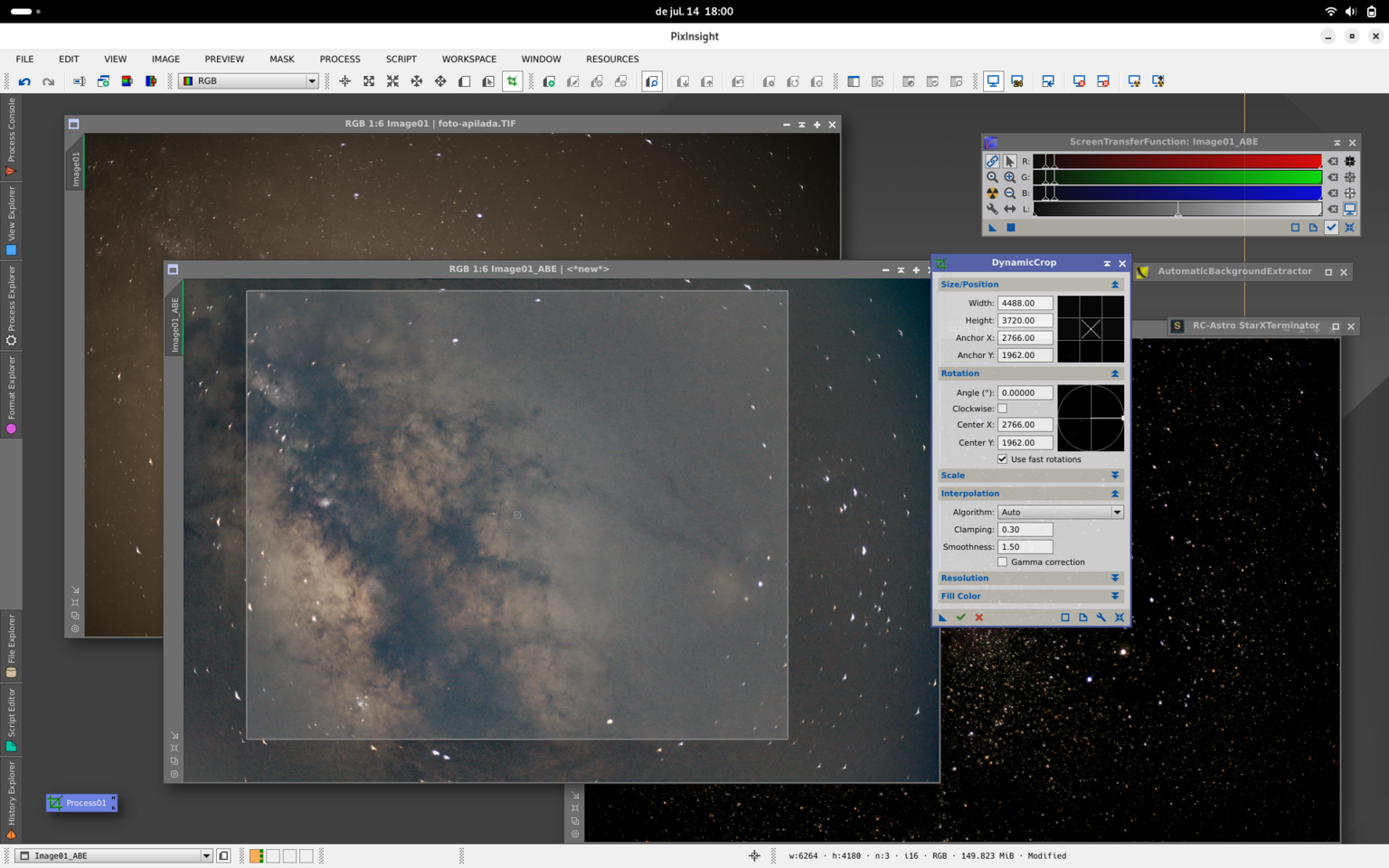1389x868 pixels.
Task: Uncheck Use fast rotations
Action: (1002, 459)
